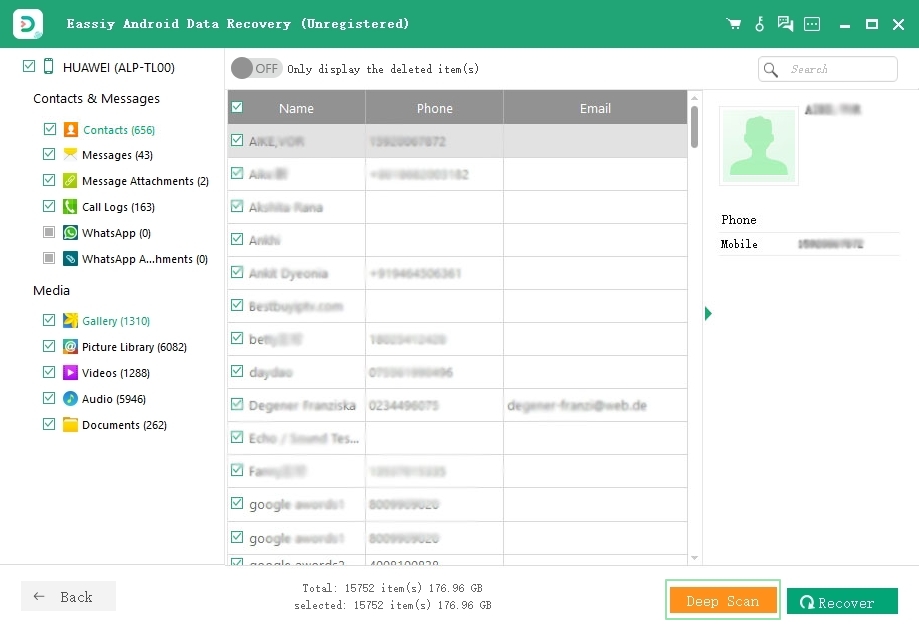This screenshot has height=627, width=919.
Task: Click the Gallery icon
Action: tap(70, 321)
